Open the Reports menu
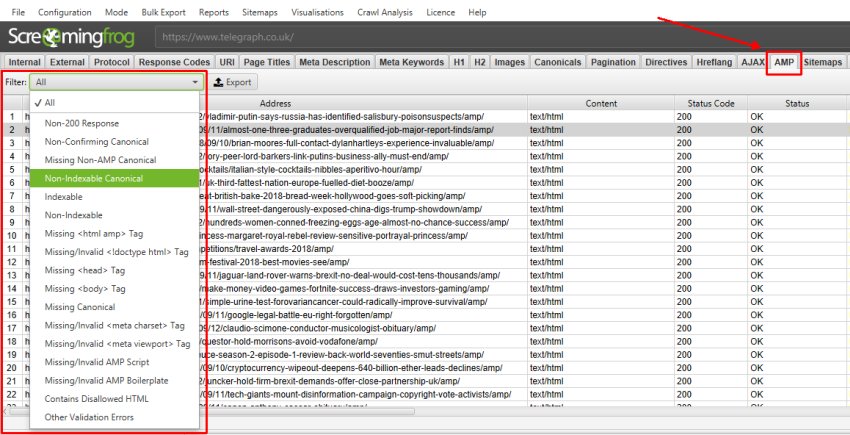The width and height of the screenshot is (850, 435). coord(214,12)
